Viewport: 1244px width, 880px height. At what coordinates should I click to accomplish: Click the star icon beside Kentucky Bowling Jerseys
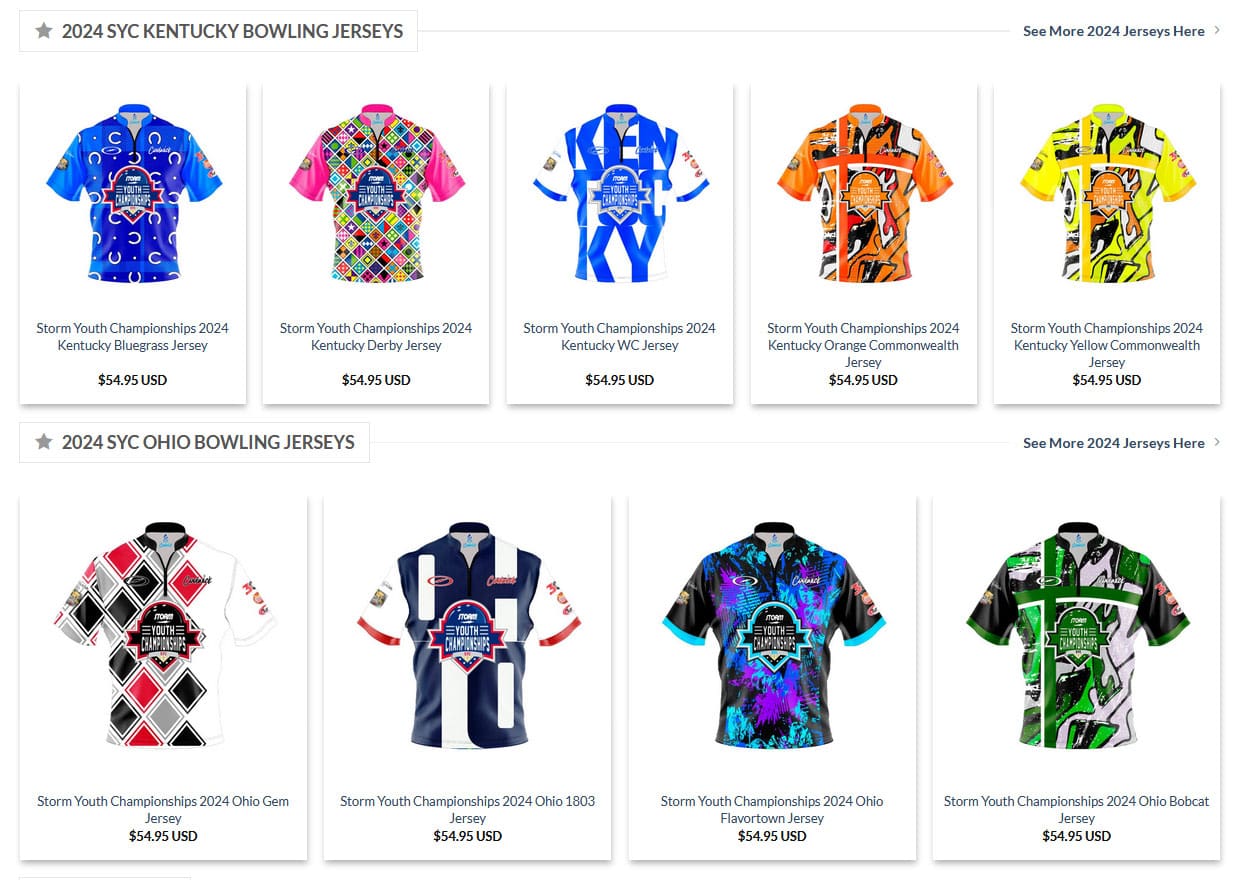click(43, 31)
